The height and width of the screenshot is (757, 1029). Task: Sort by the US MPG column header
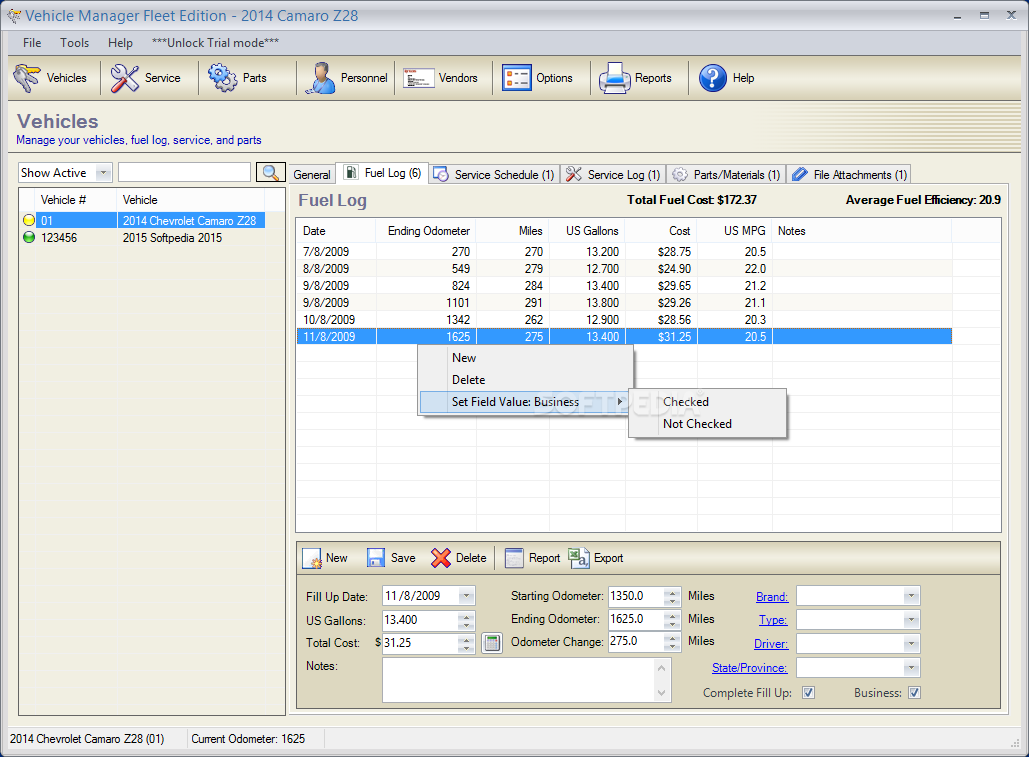click(x=734, y=231)
